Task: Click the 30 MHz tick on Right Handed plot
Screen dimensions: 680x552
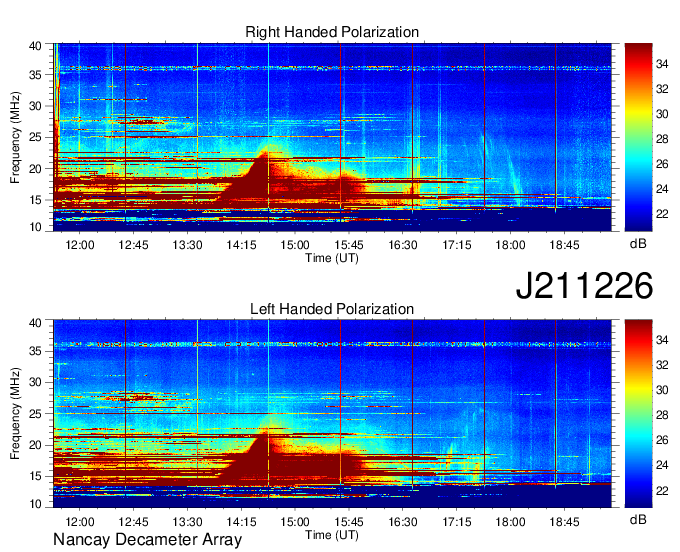Action: pos(36,106)
